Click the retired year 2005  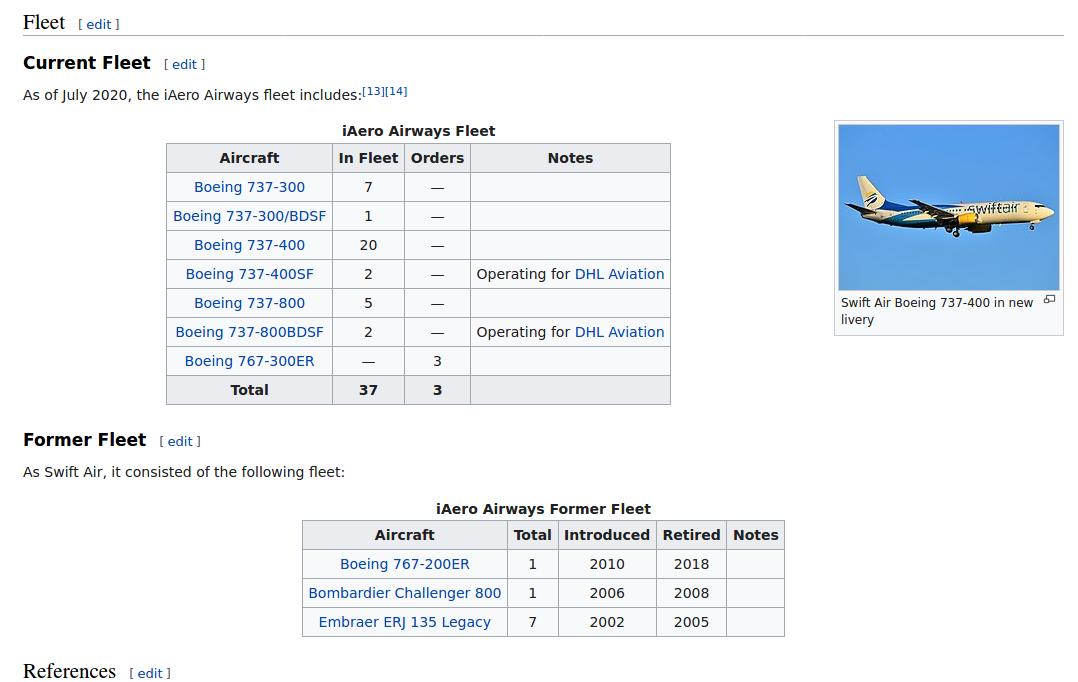[692, 622]
